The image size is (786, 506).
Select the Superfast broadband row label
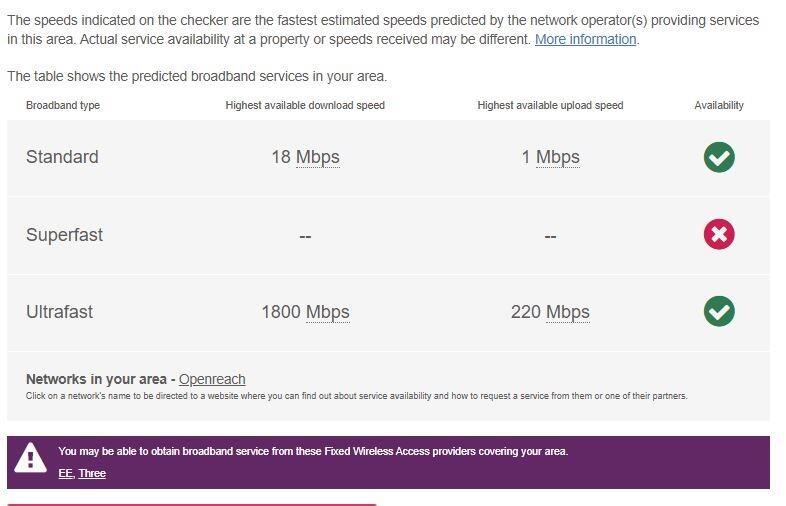tap(64, 235)
